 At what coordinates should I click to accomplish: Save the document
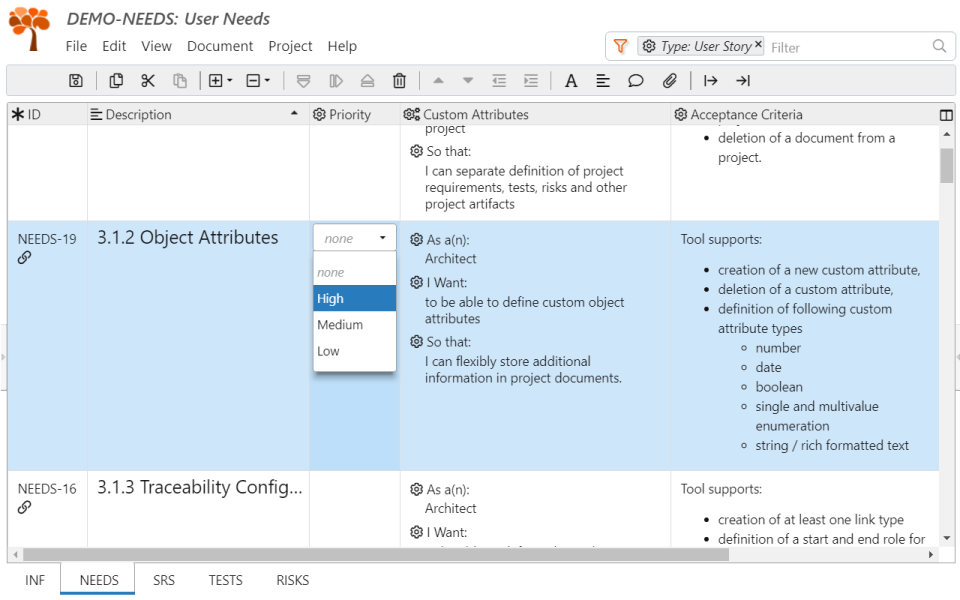point(75,80)
